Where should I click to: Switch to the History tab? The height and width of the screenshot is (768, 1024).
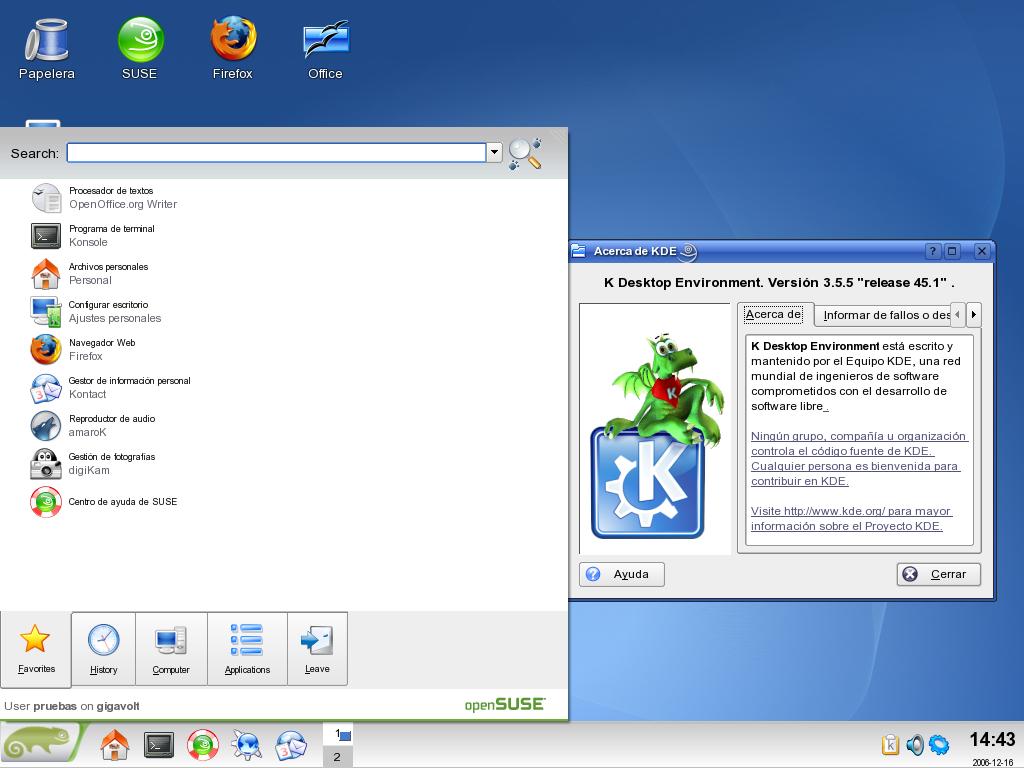[x=103, y=649]
